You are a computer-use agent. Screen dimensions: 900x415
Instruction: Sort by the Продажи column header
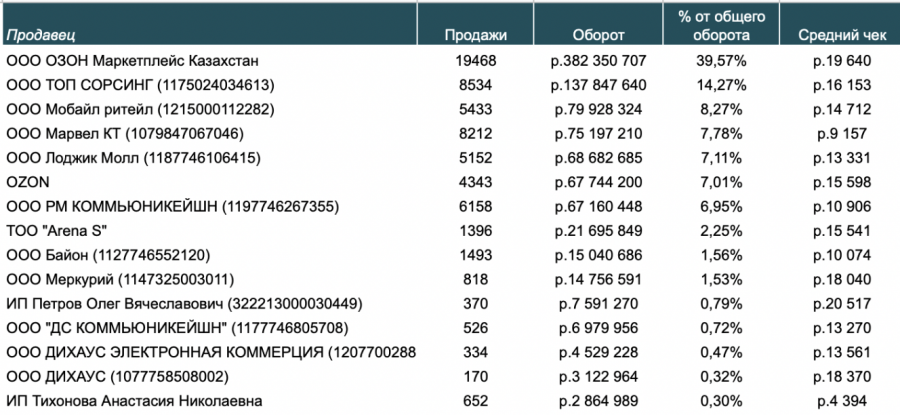click(x=475, y=35)
